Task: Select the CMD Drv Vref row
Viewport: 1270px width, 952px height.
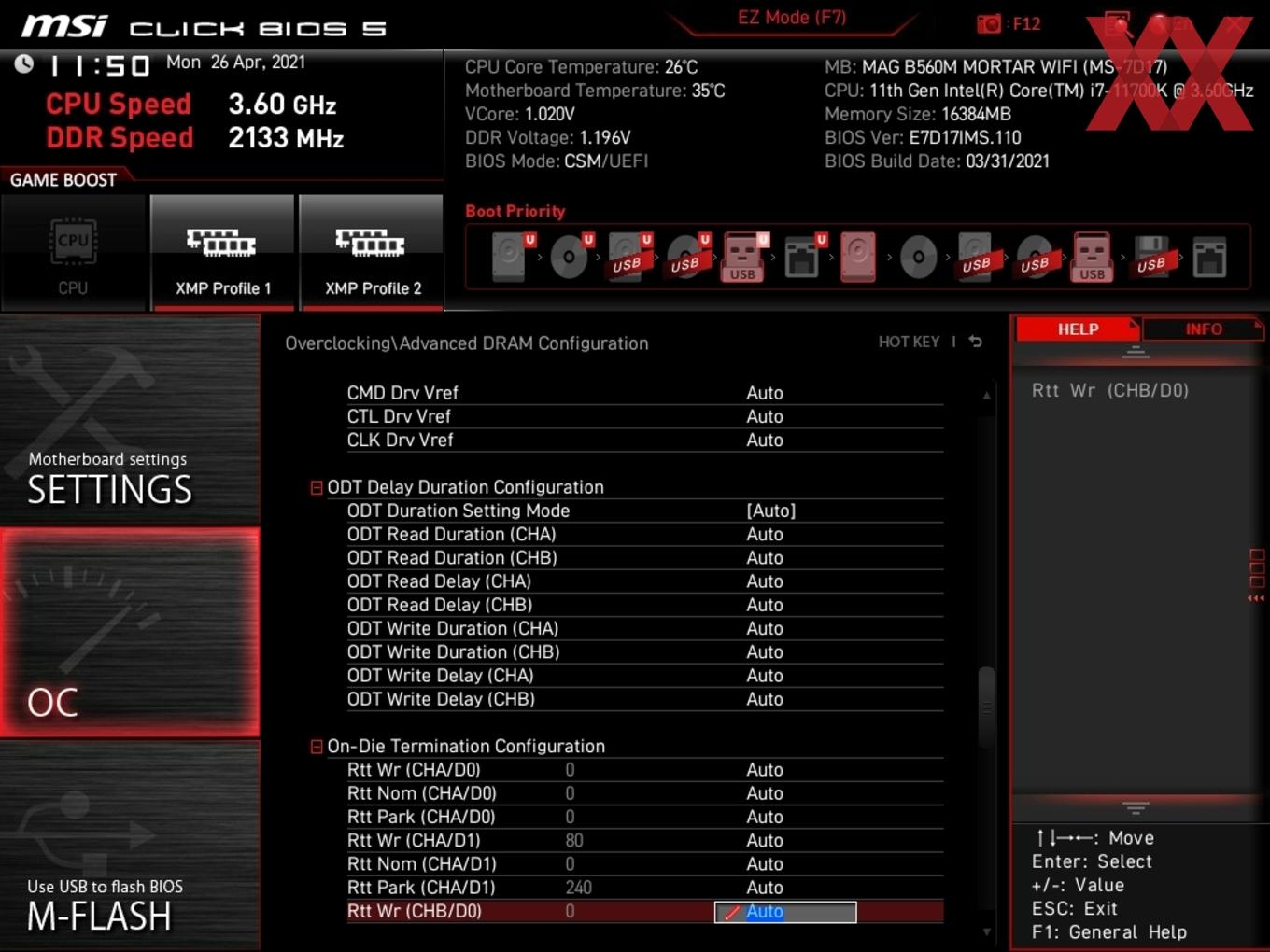Action: (644, 393)
